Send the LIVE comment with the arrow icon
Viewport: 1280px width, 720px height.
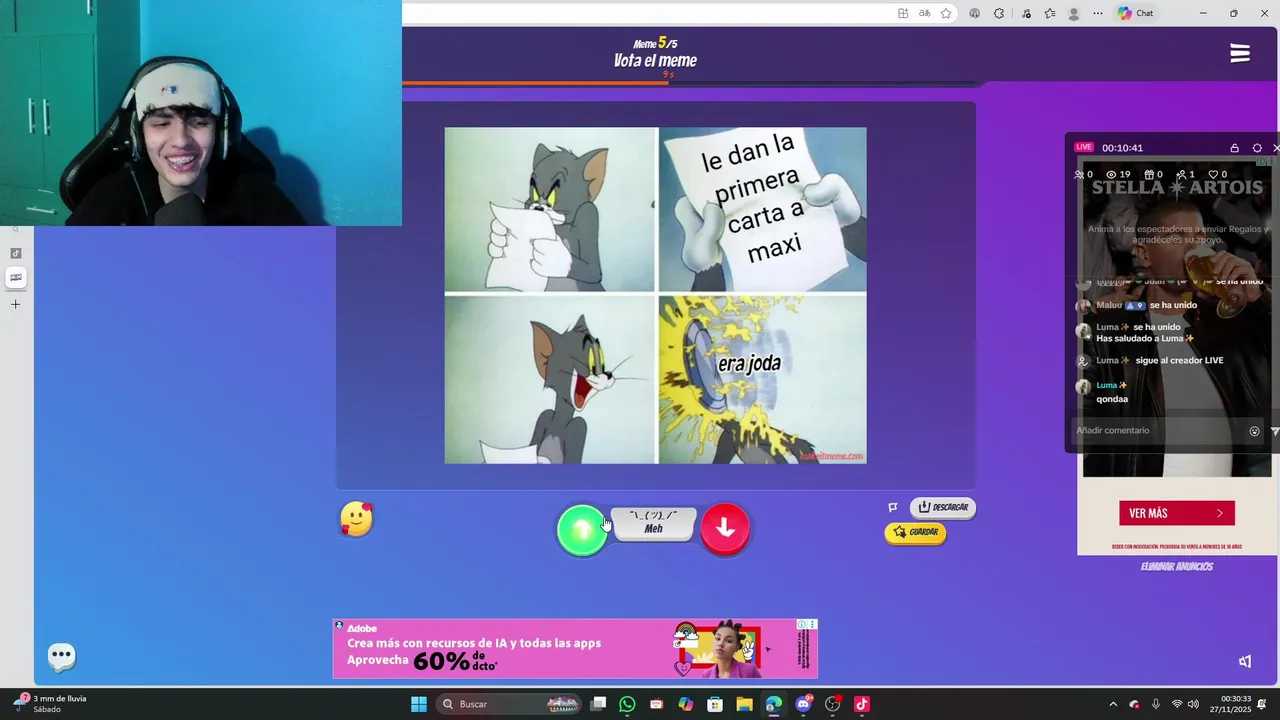(1274, 431)
